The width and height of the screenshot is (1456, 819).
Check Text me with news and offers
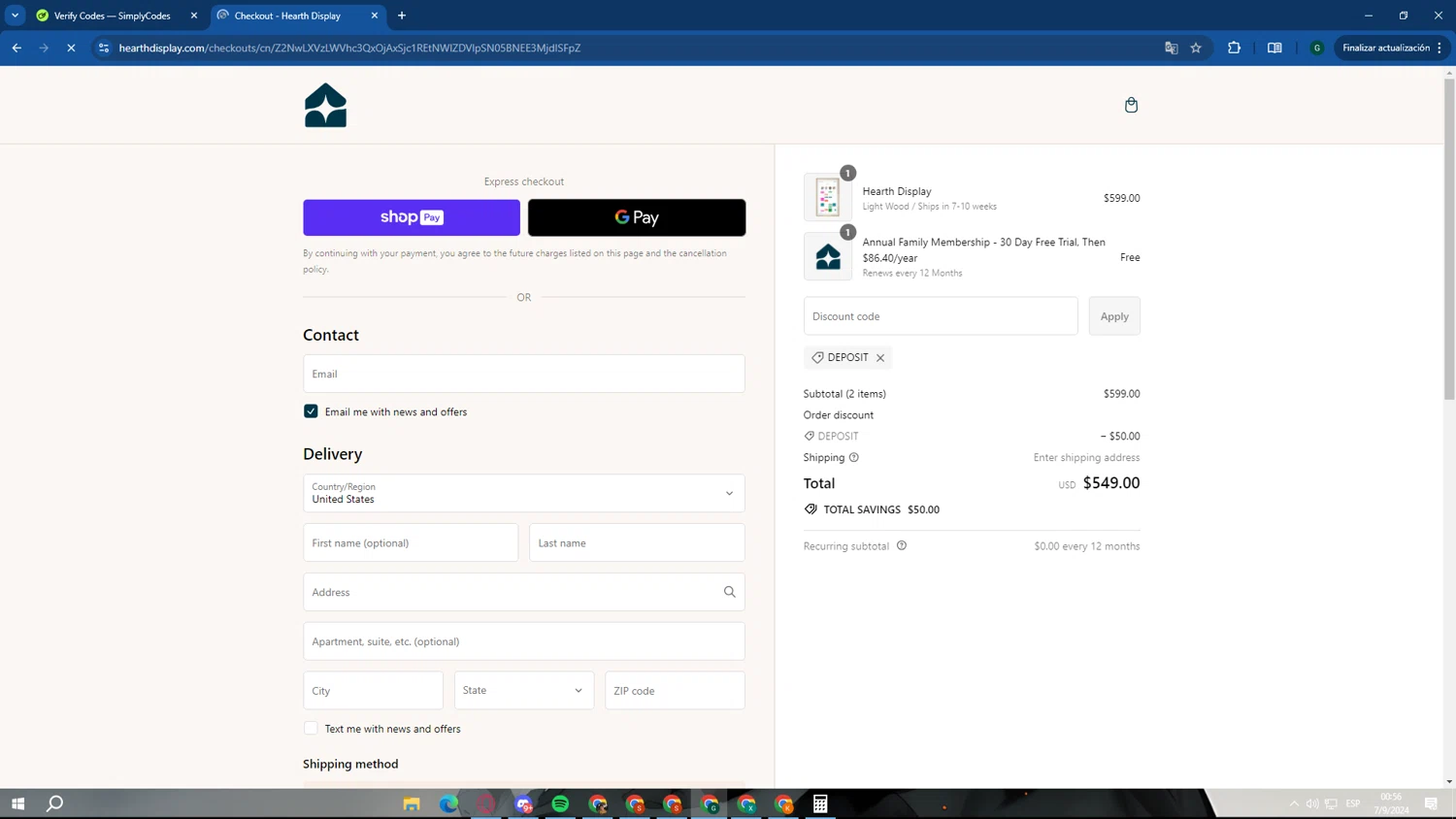coord(311,728)
